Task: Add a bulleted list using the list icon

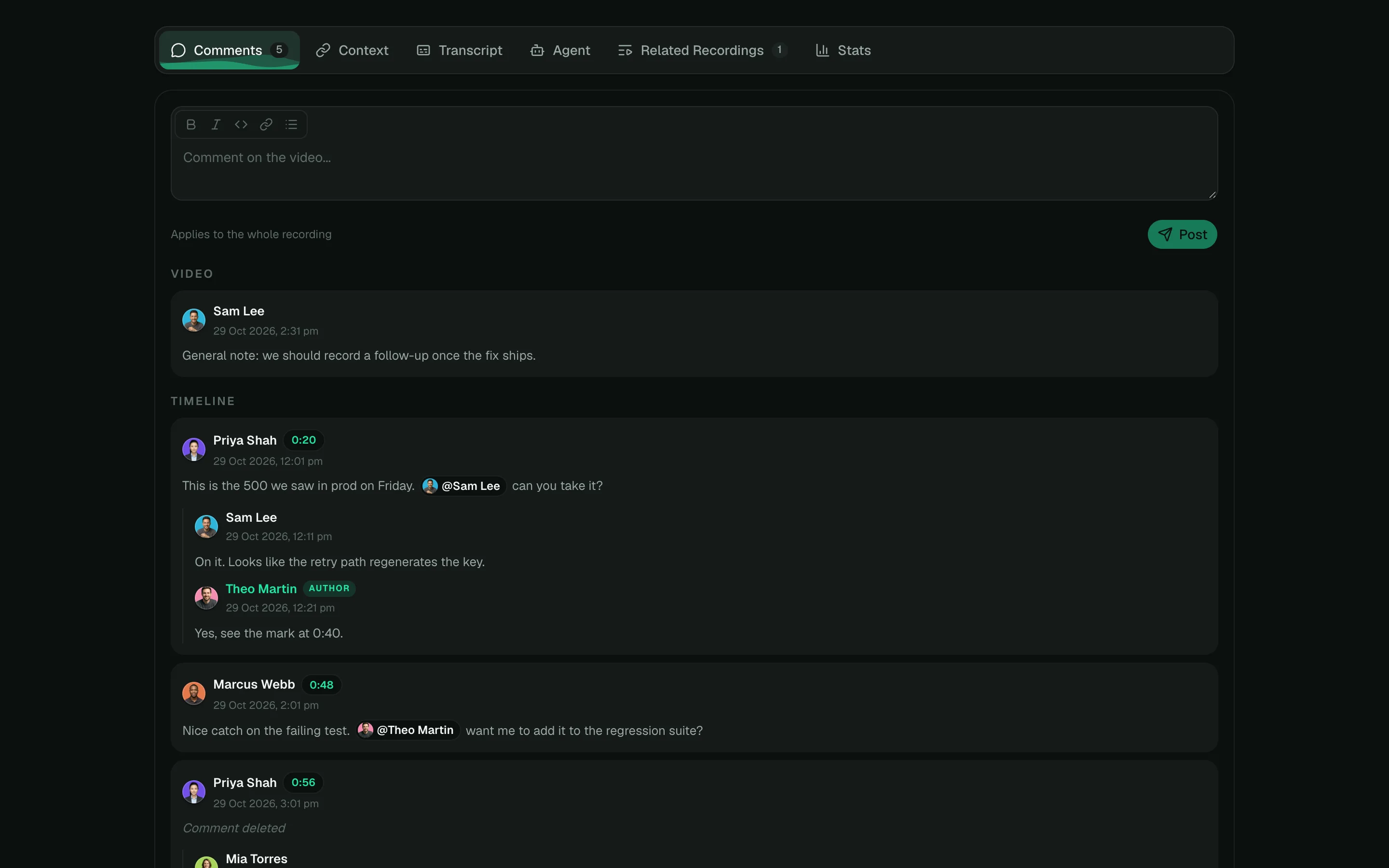Action: tap(292, 124)
